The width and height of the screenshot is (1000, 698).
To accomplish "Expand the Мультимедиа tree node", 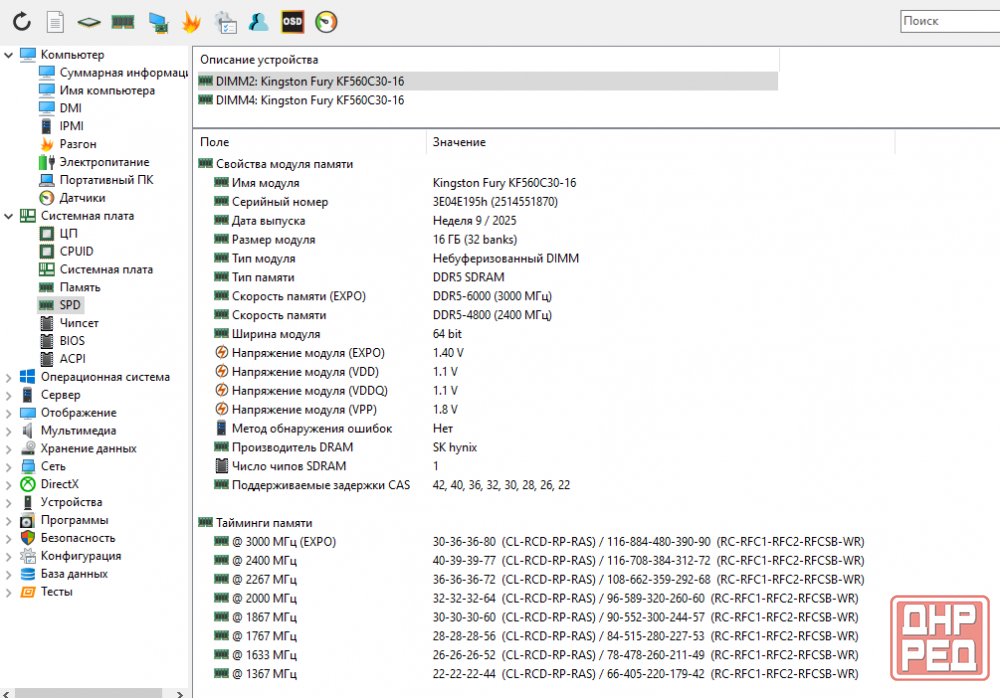I will pyautogui.click(x=8, y=431).
